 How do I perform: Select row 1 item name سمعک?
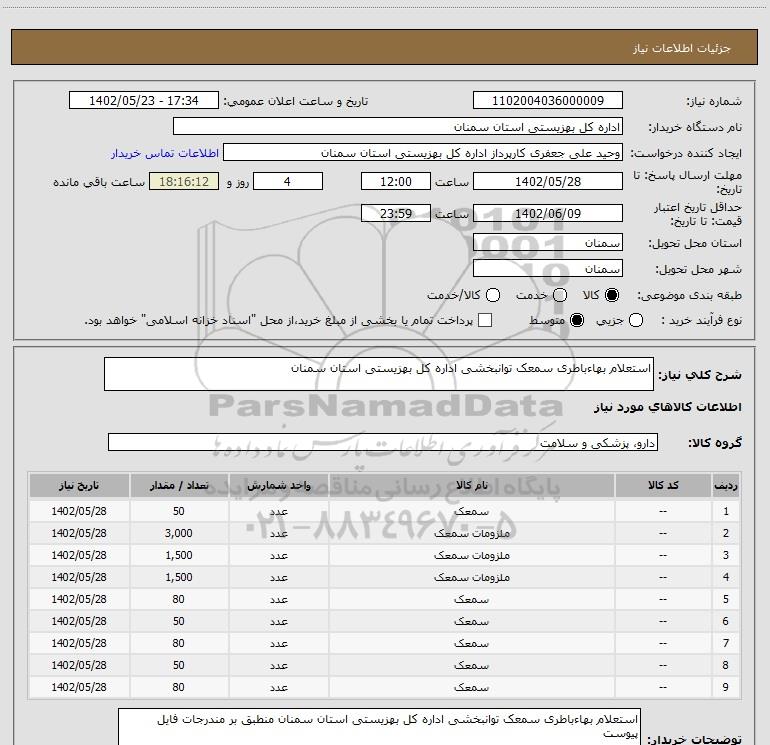(471, 511)
